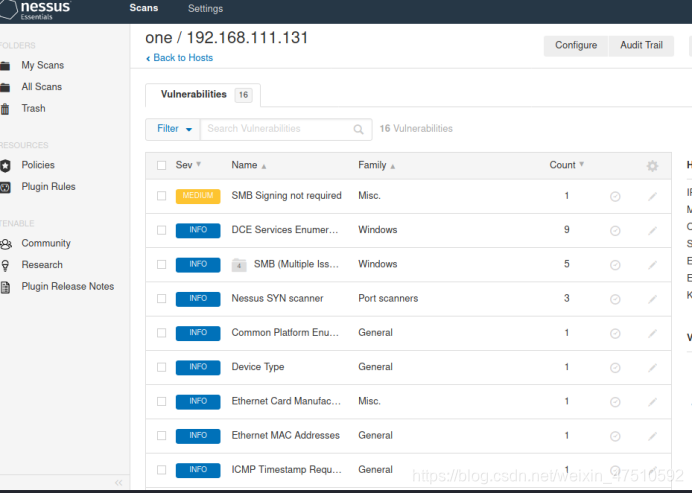Click the Port scanners family cell
The width and height of the screenshot is (693, 494).
tap(388, 298)
